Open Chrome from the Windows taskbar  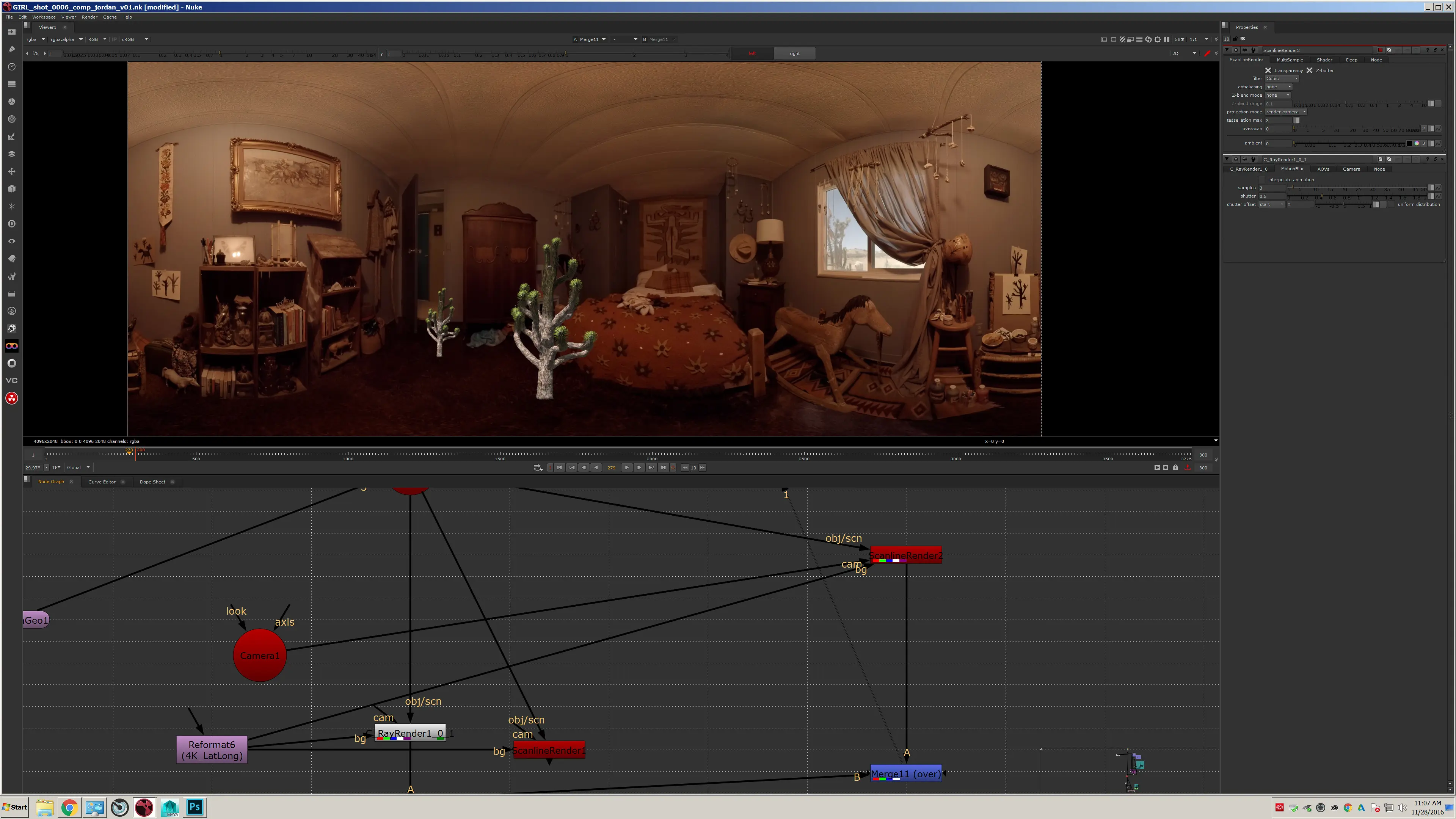[69, 807]
